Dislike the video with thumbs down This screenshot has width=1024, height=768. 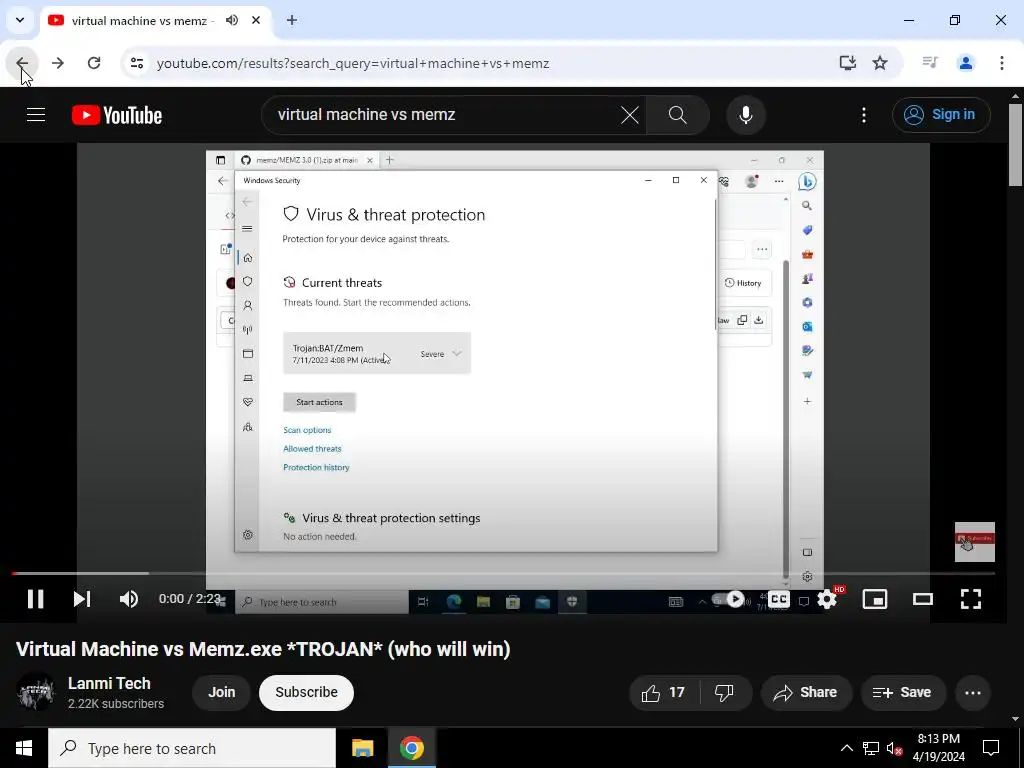tap(724, 692)
